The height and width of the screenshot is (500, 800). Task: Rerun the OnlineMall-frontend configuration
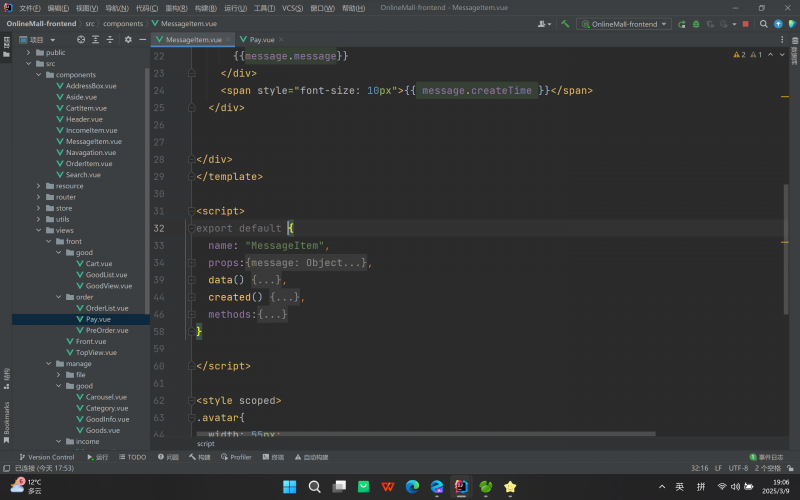(x=682, y=24)
